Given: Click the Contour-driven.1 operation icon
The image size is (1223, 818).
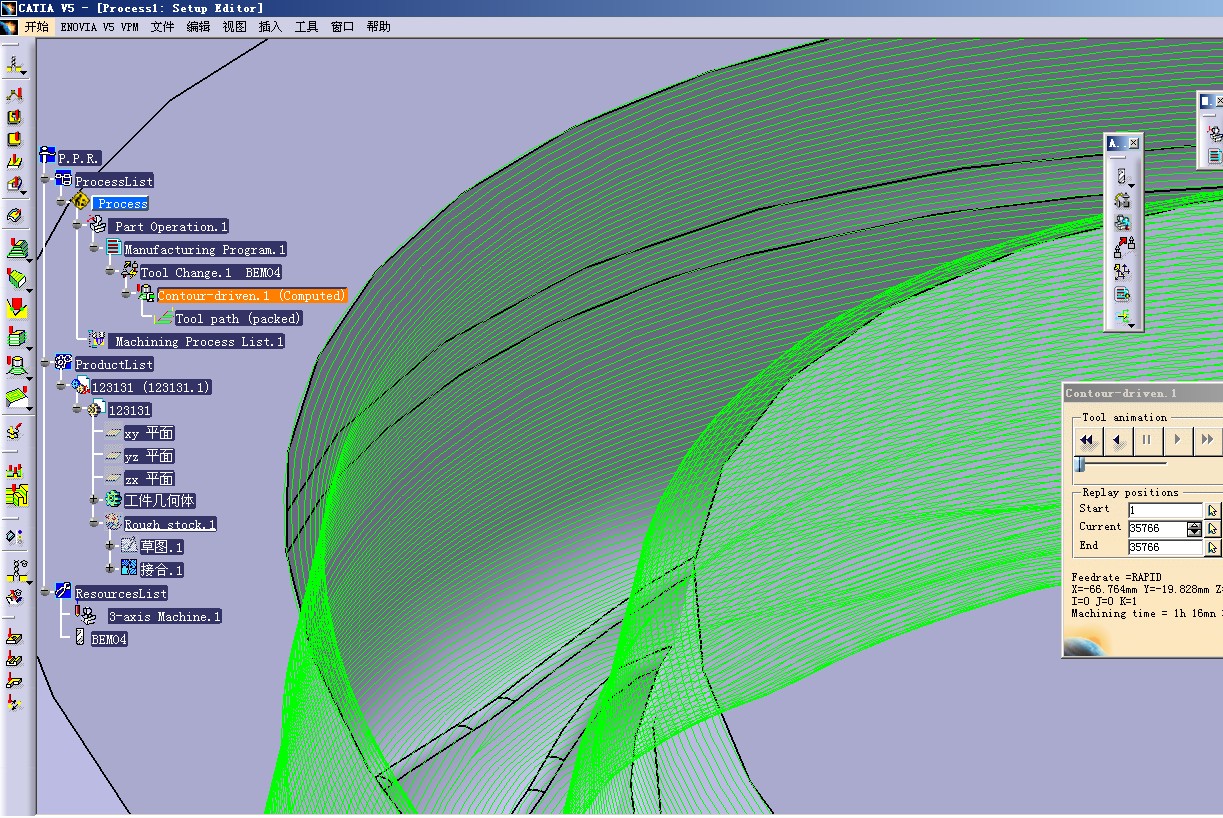Looking at the screenshot, I should (146, 294).
